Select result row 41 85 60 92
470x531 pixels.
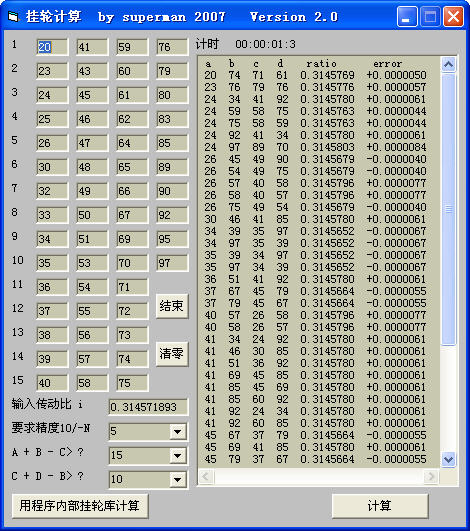point(315,399)
